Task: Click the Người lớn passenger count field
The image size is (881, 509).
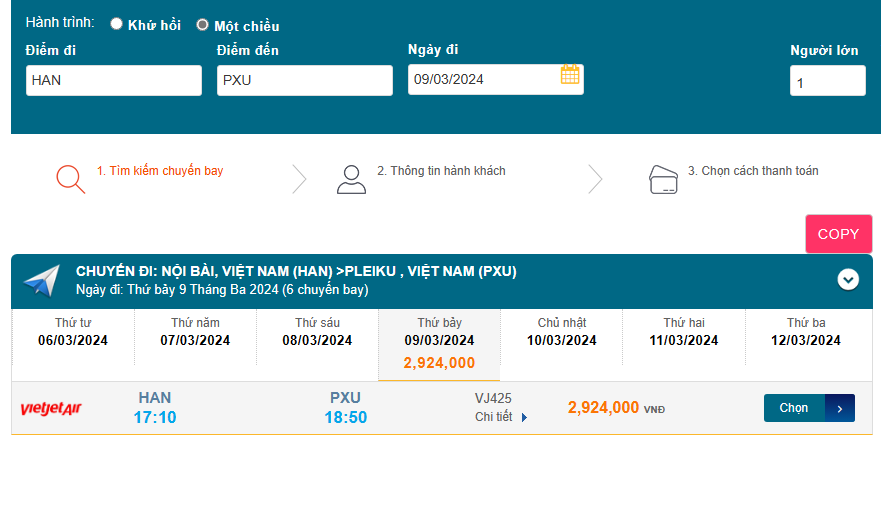Action: [x=827, y=82]
